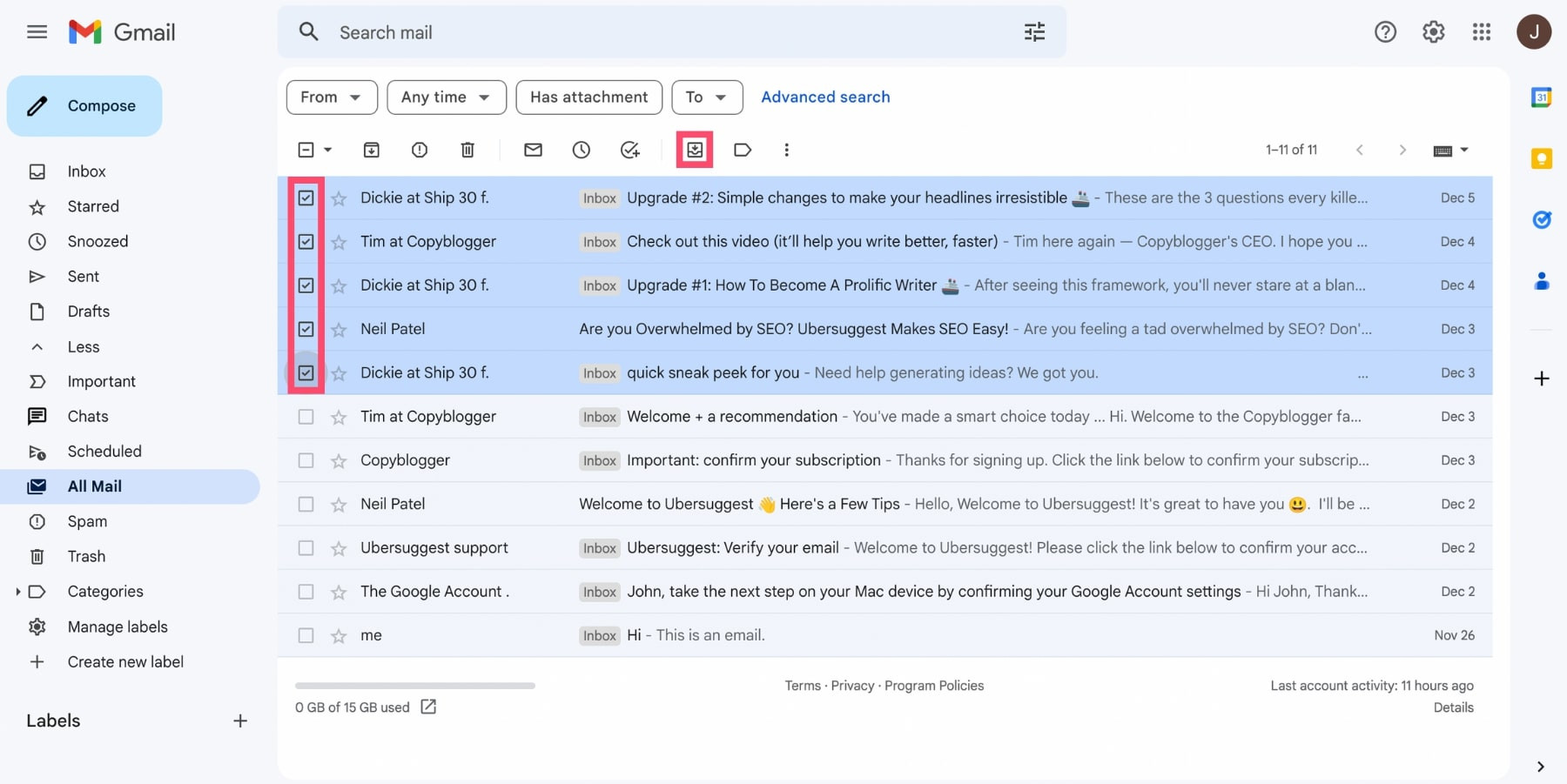Screen dimensions: 1567x784
Task: Snooze the selected emails
Action: coord(582,150)
